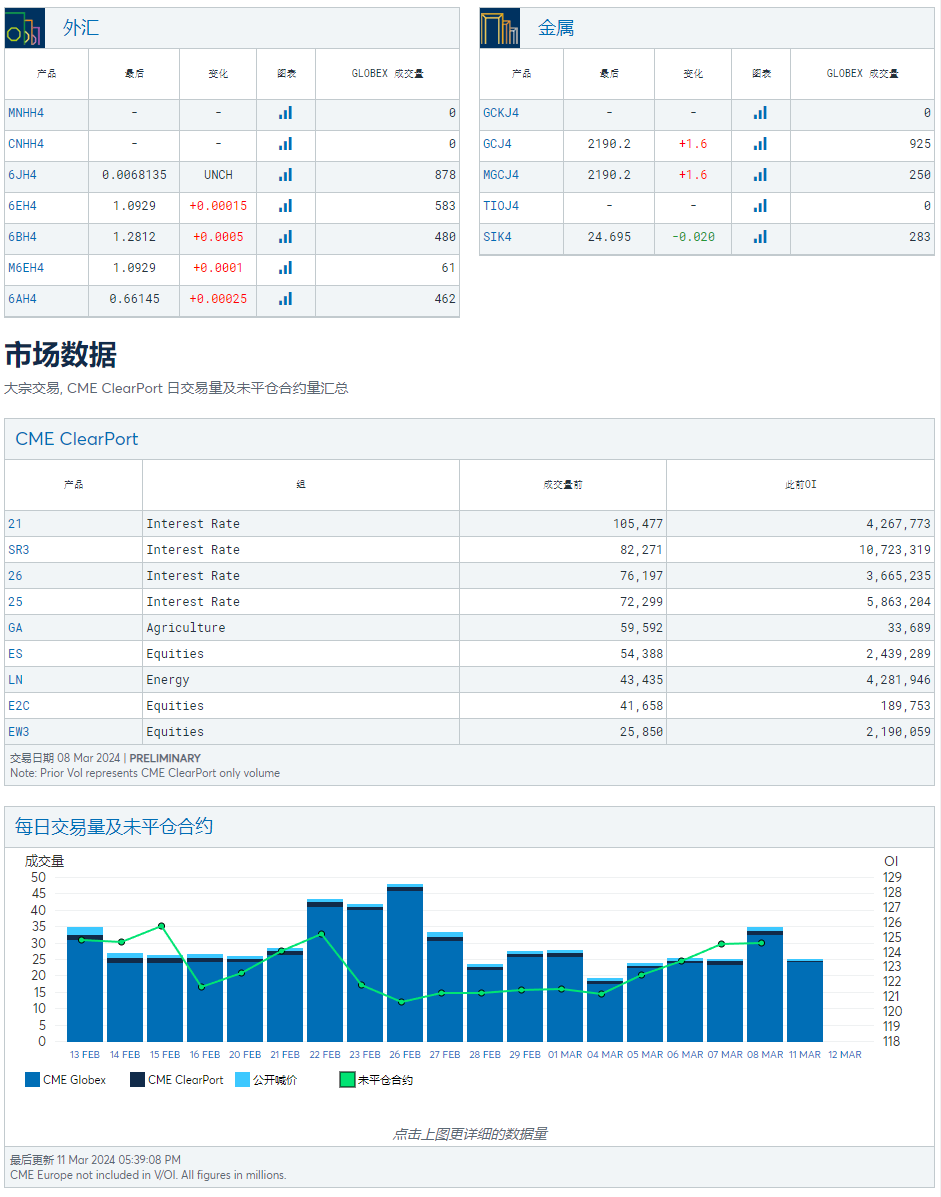The height and width of the screenshot is (1197, 941).
Task: Open chart icon for M6EH4 row
Action: coord(285,268)
